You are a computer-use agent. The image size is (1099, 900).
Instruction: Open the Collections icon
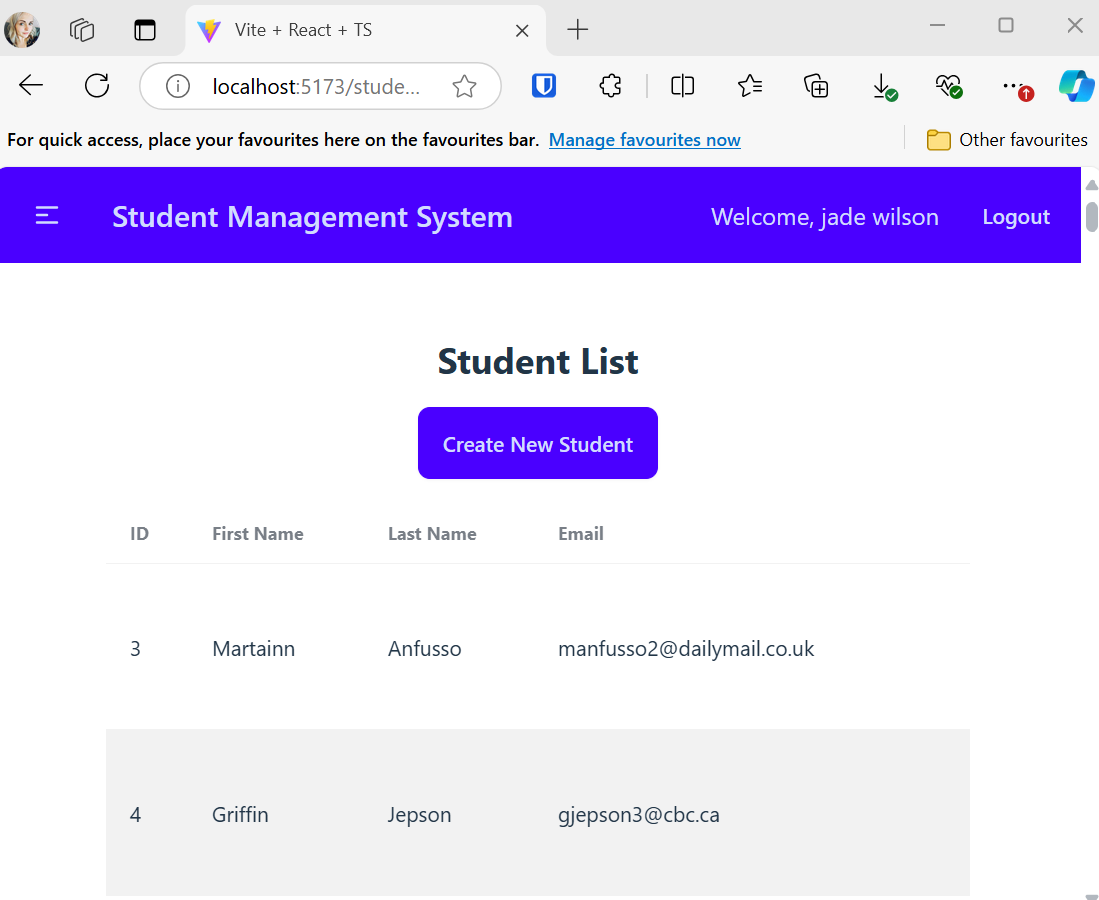(816, 86)
